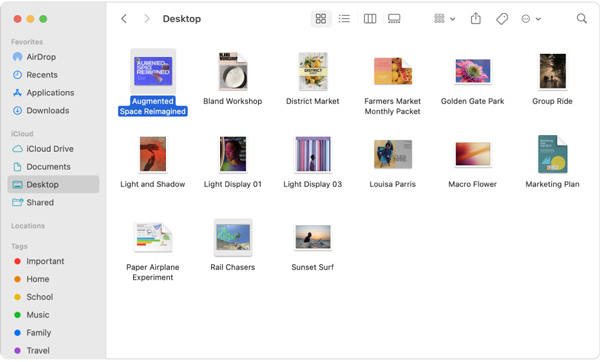The width and height of the screenshot is (600, 362).
Task: Select the Group Ride image
Action: (553, 71)
